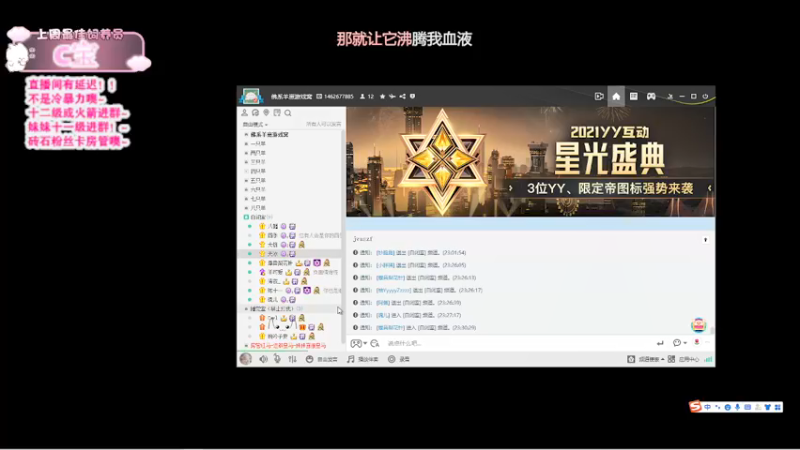Focus the chat message input field
Screen dimensions: 800x450
[x=518, y=343]
